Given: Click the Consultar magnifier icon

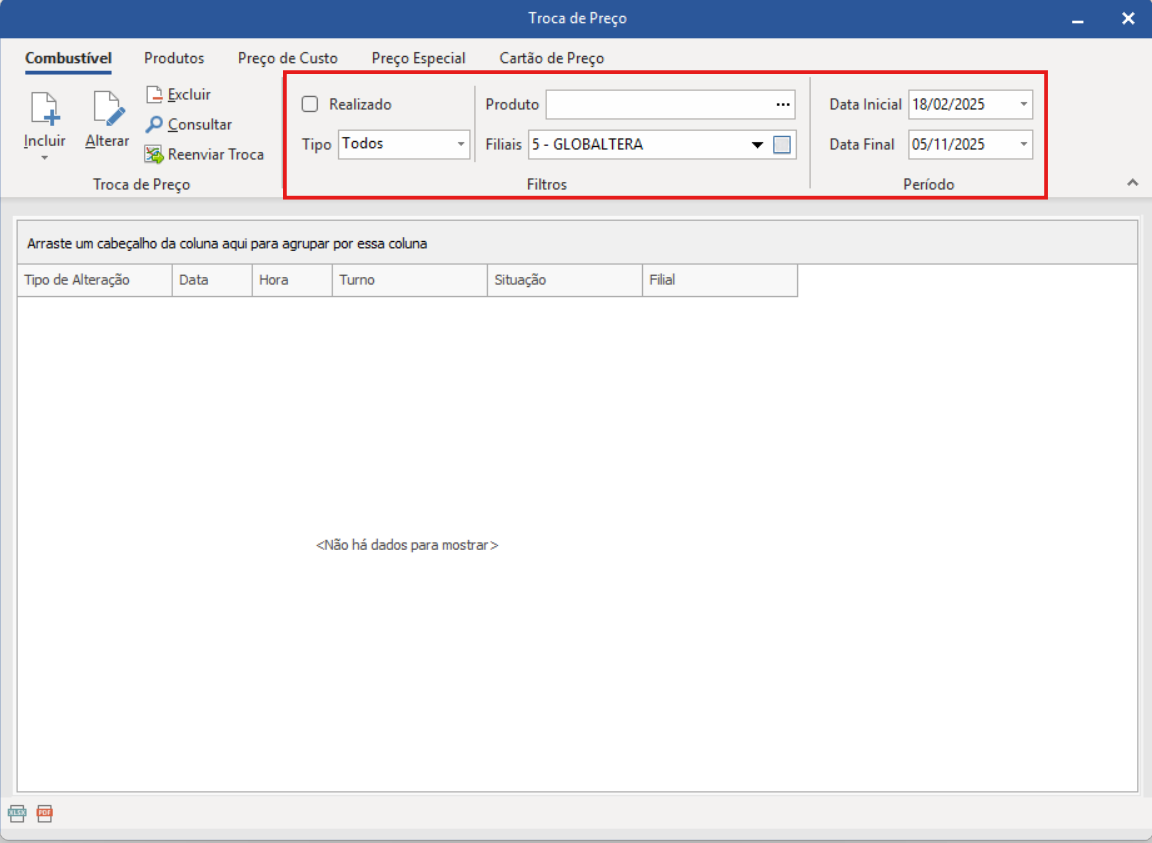Looking at the screenshot, I should tap(154, 125).
